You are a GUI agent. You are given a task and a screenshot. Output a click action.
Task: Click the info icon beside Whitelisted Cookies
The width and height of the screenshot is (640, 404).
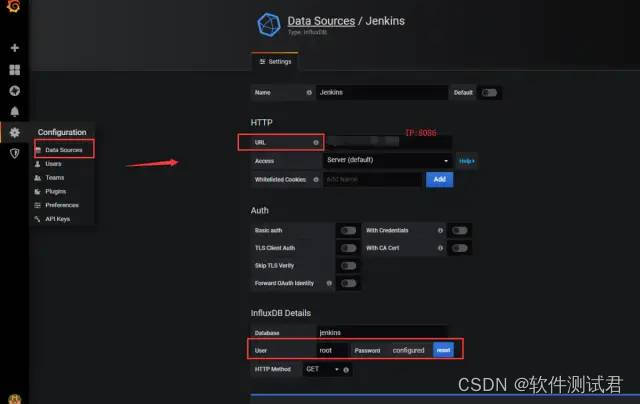pos(316,180)
